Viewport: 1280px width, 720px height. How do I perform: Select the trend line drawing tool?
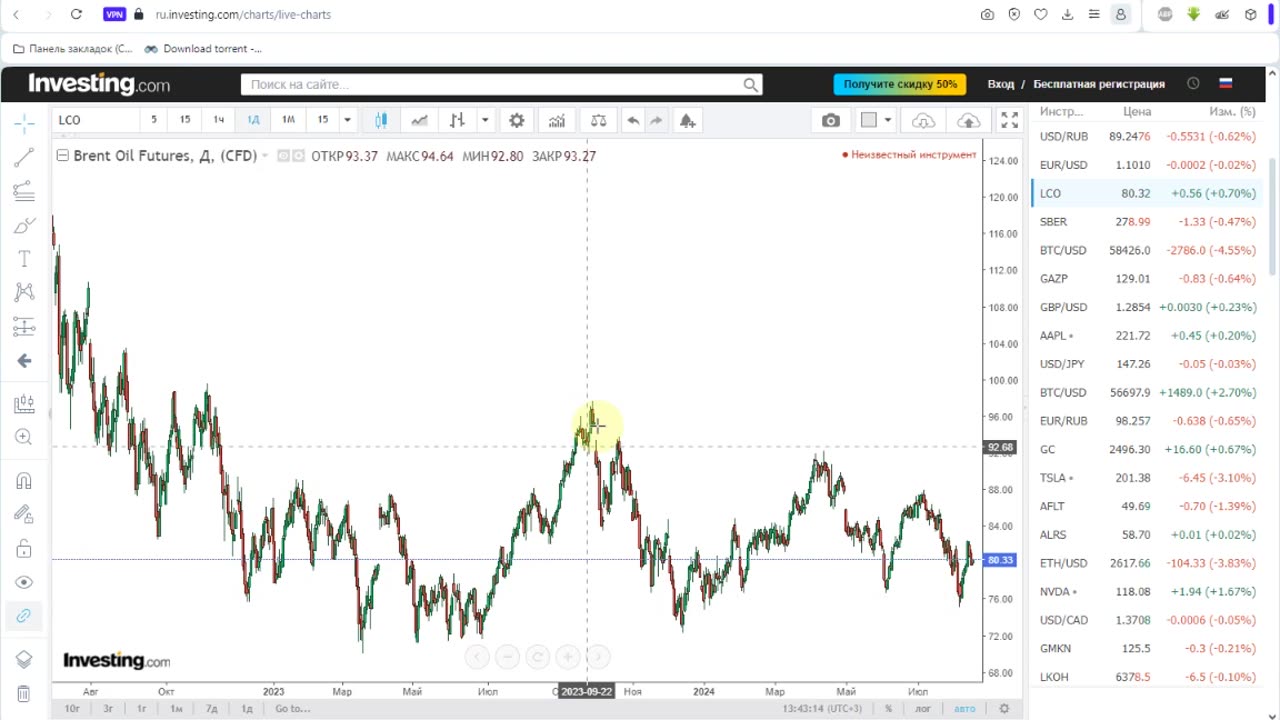(24, 157)
